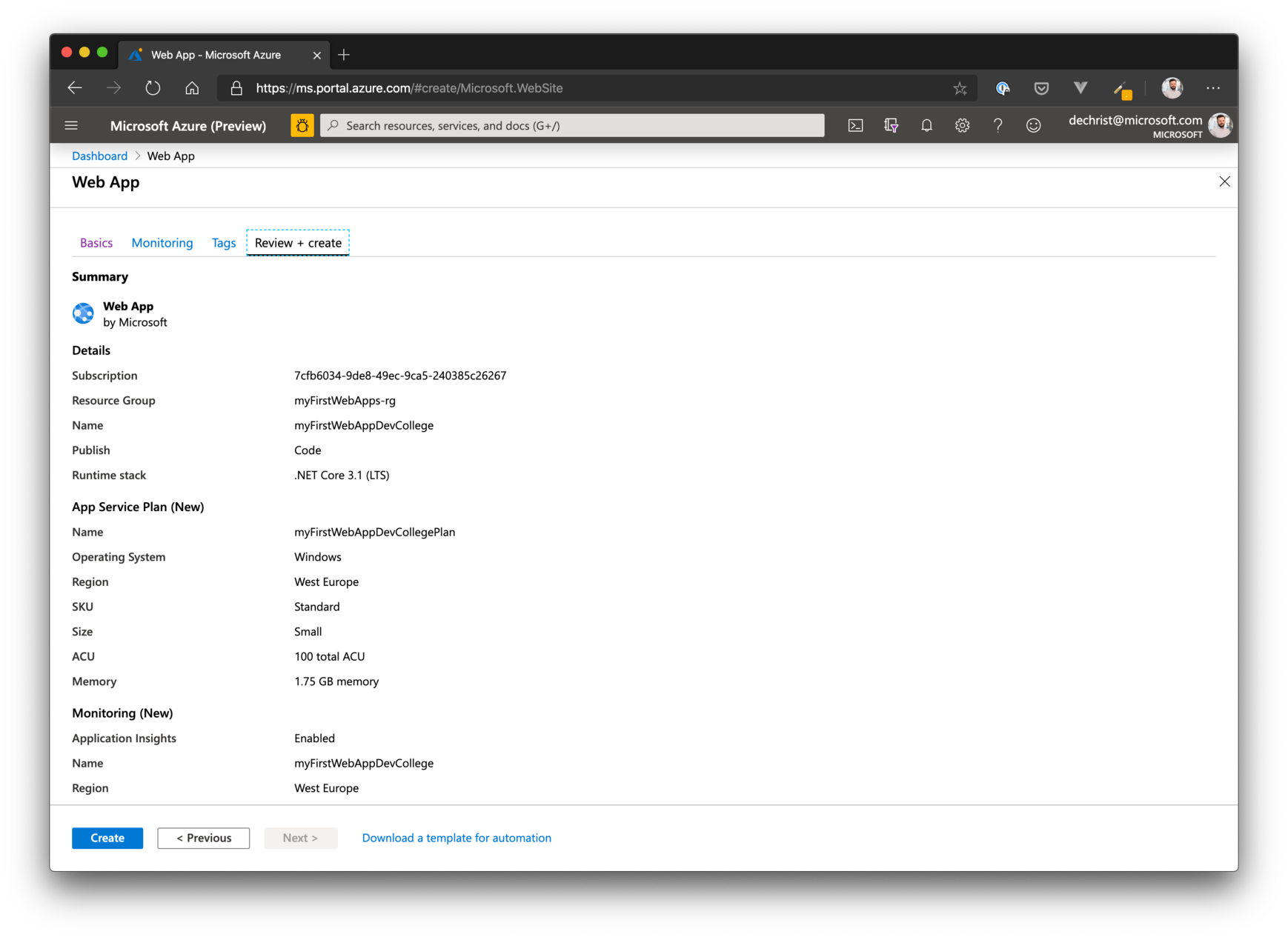Reload the page in the browser
Viewport: 1288px width, 937px height.
pyautogui.click(x=153, y=88)
